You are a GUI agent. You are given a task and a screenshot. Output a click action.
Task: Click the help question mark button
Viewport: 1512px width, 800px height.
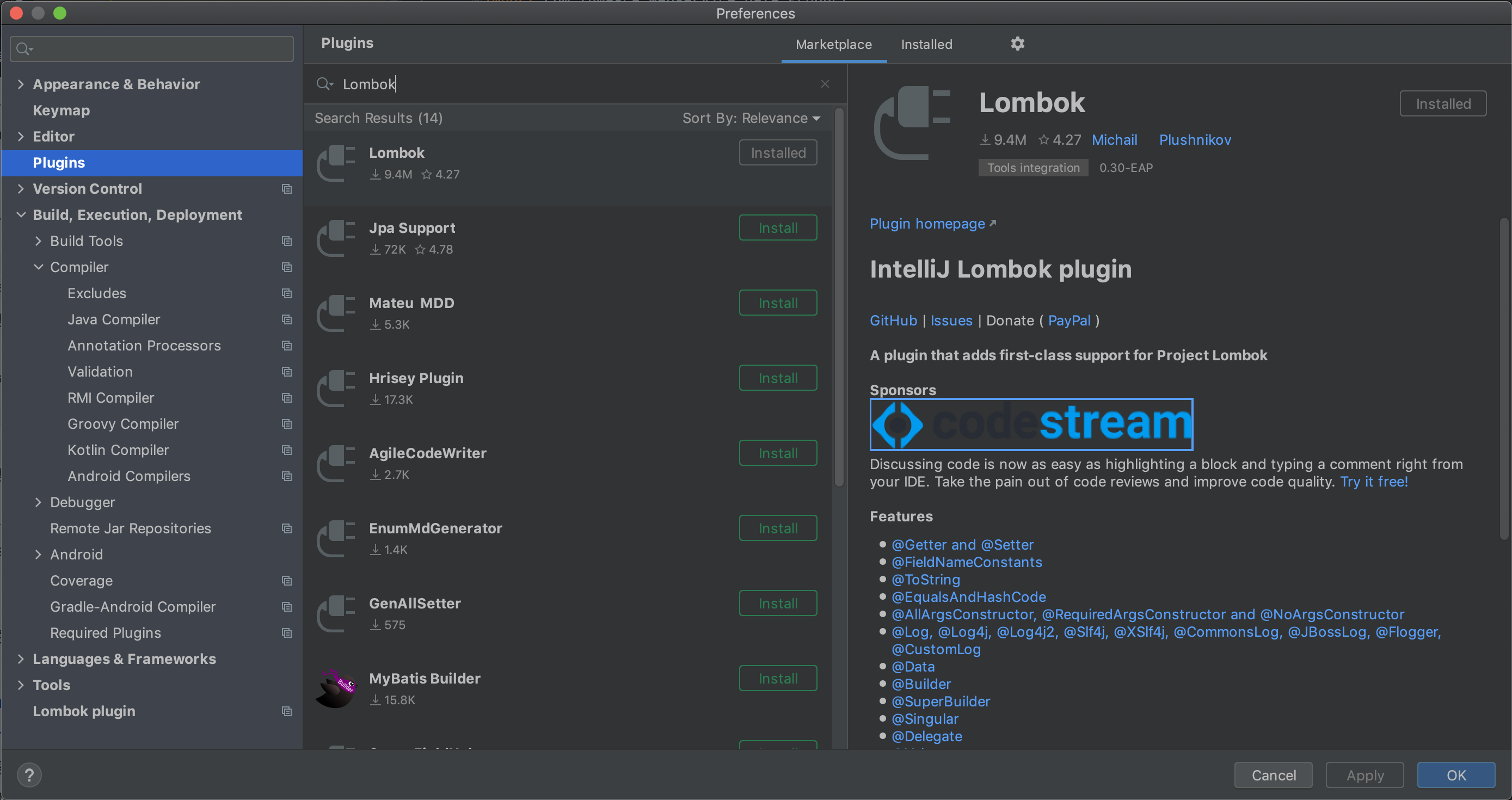point(29,775)
